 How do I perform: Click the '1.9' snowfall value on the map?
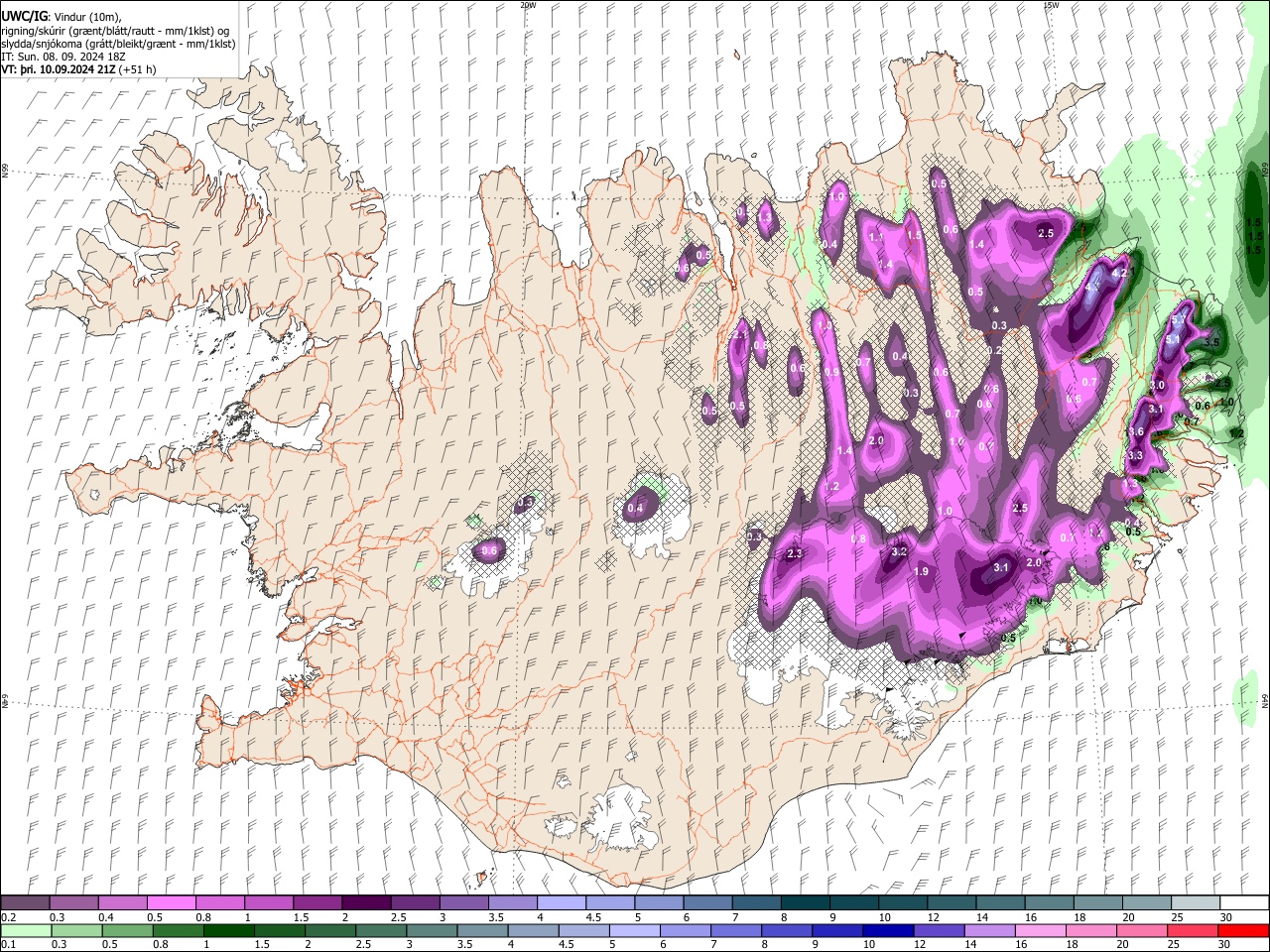[921, 571]
